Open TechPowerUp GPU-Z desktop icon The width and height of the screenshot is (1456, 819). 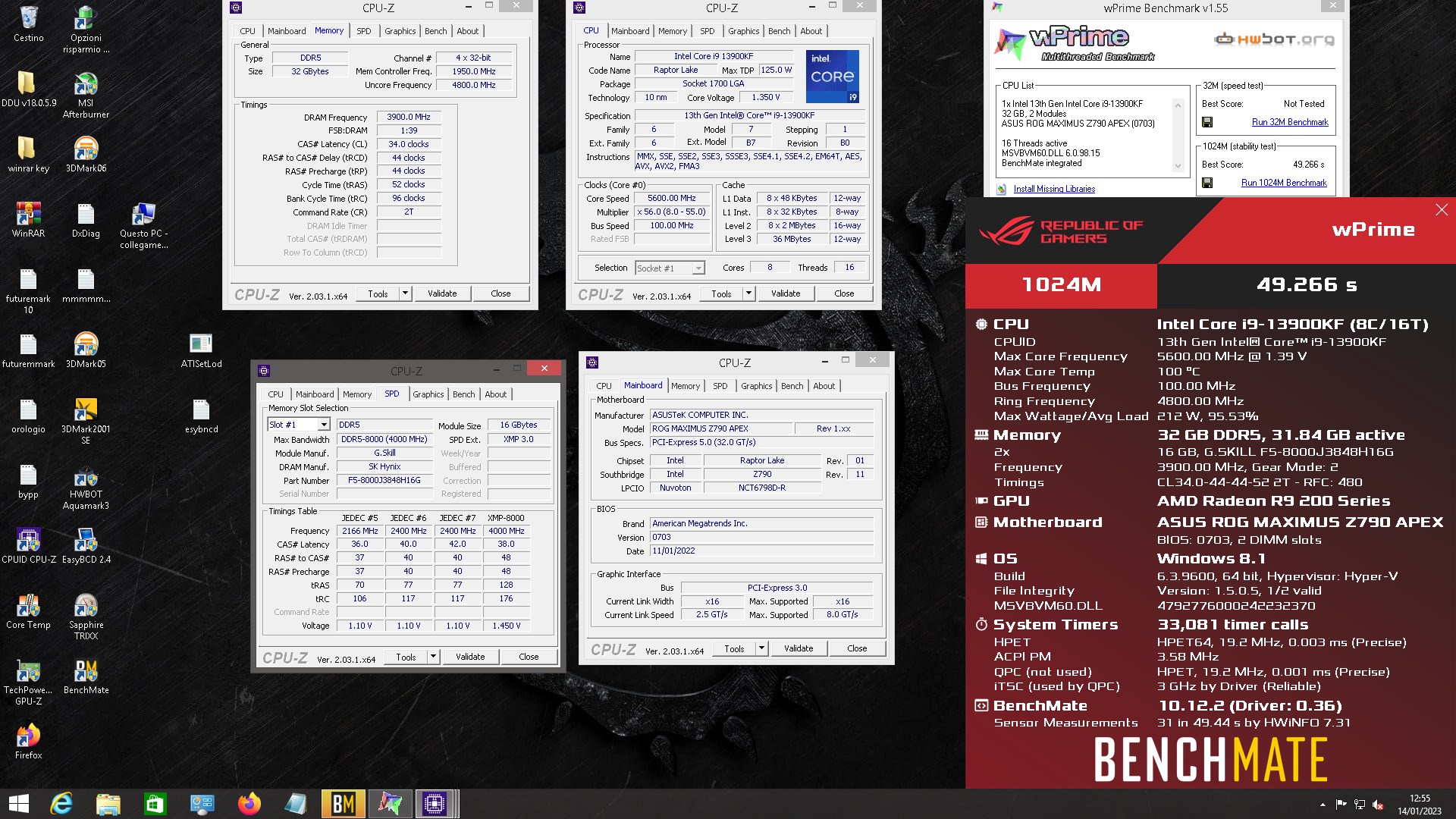(x=28, y=681)
